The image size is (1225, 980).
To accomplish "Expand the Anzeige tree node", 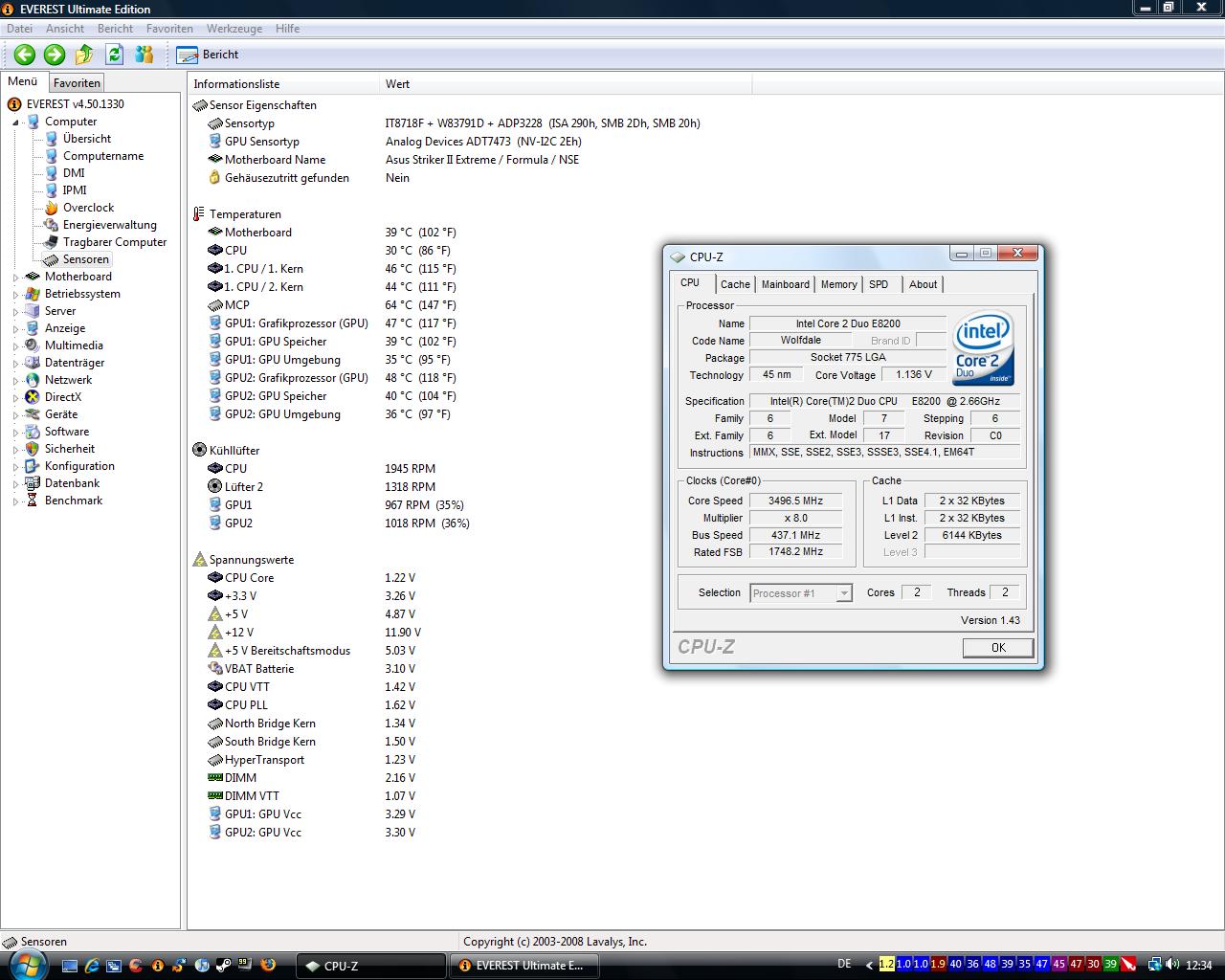I will (x=15, y=329).
